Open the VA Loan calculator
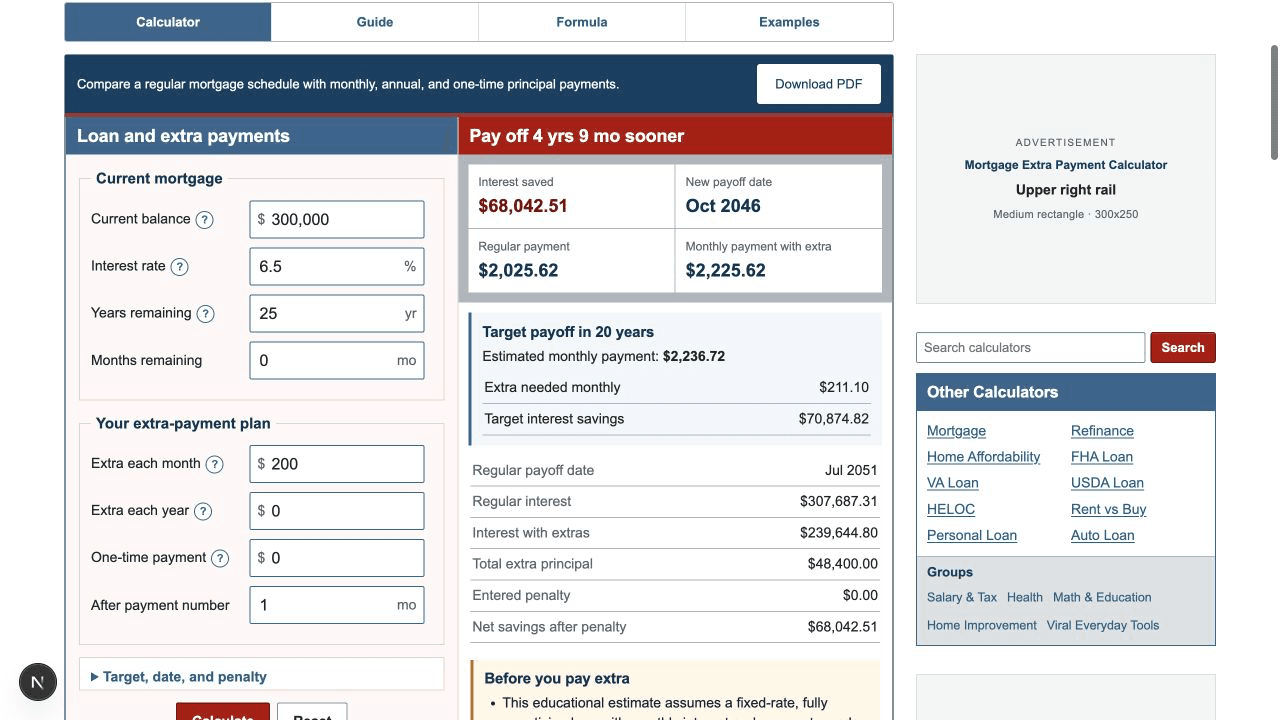The image size is (1280, 720). [953, 483]
